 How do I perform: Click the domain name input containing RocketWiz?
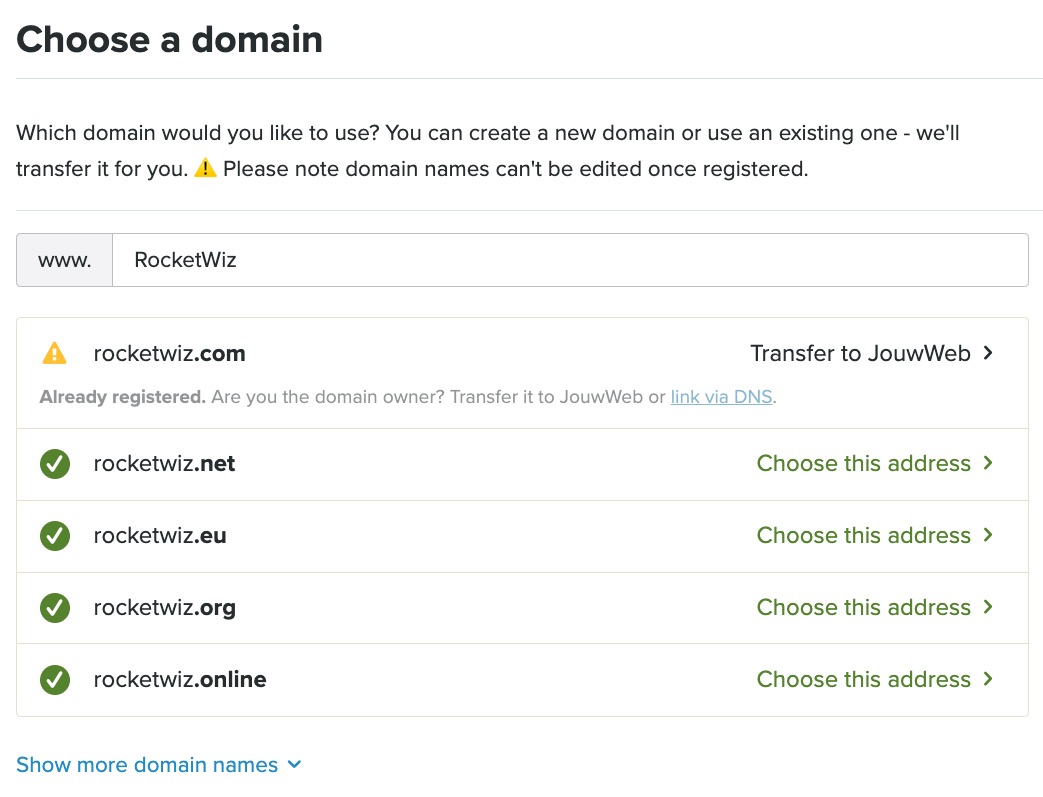pos(570,260)
